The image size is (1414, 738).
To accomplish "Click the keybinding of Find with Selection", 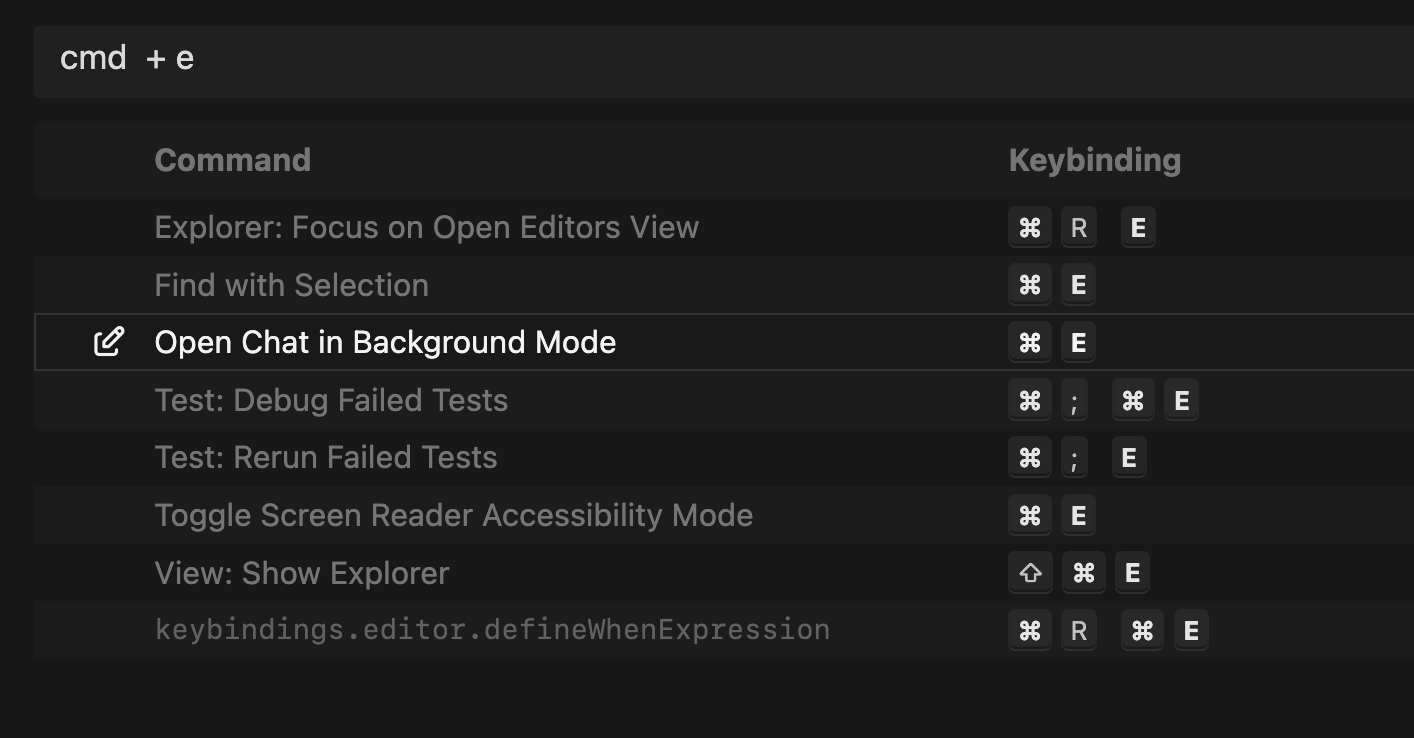I will [1053, 285].
